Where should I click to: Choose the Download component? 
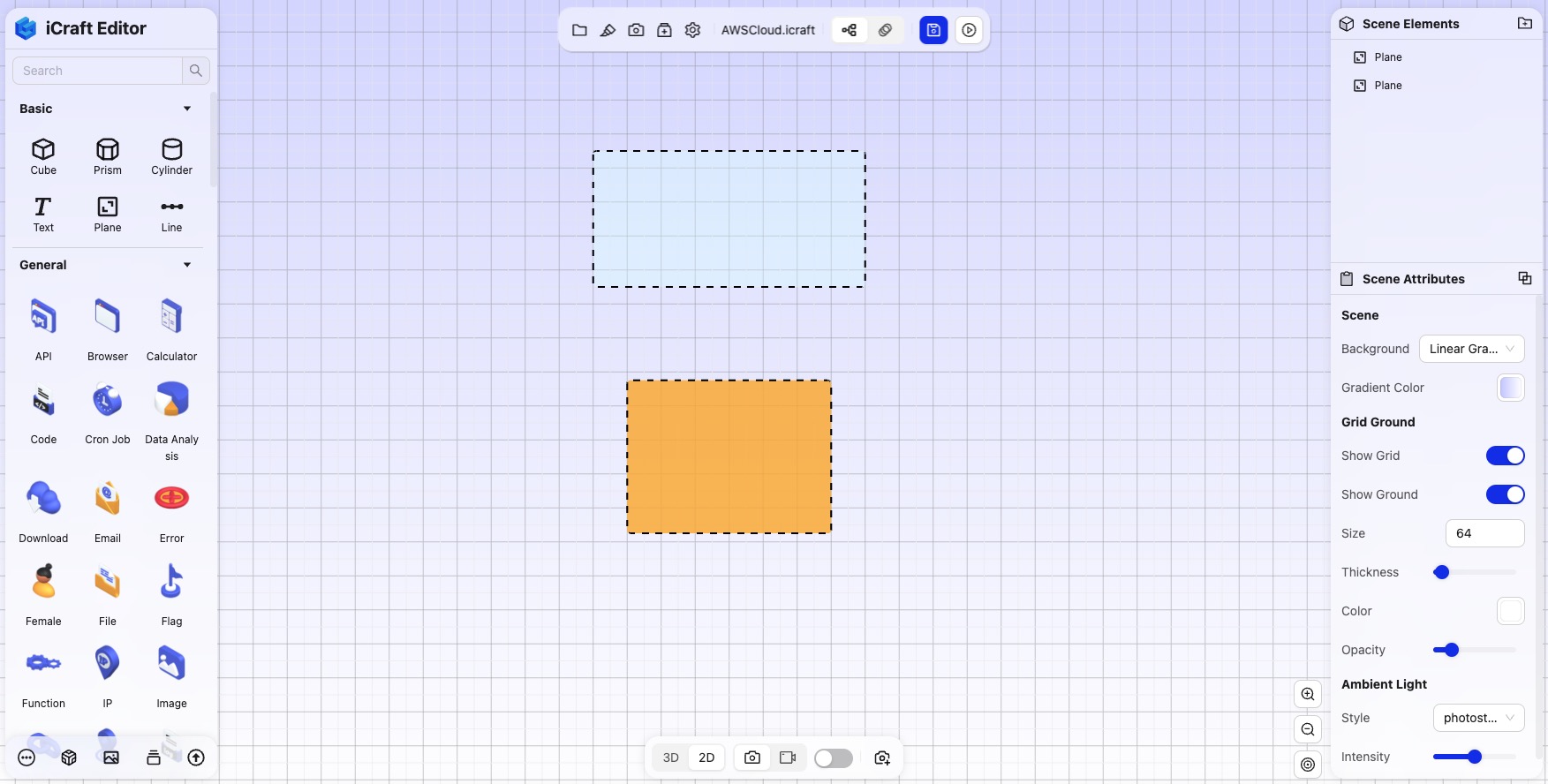point(43,512)
